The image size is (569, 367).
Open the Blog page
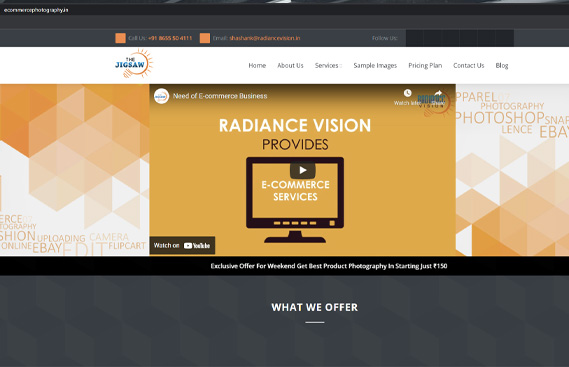point(502,66)
